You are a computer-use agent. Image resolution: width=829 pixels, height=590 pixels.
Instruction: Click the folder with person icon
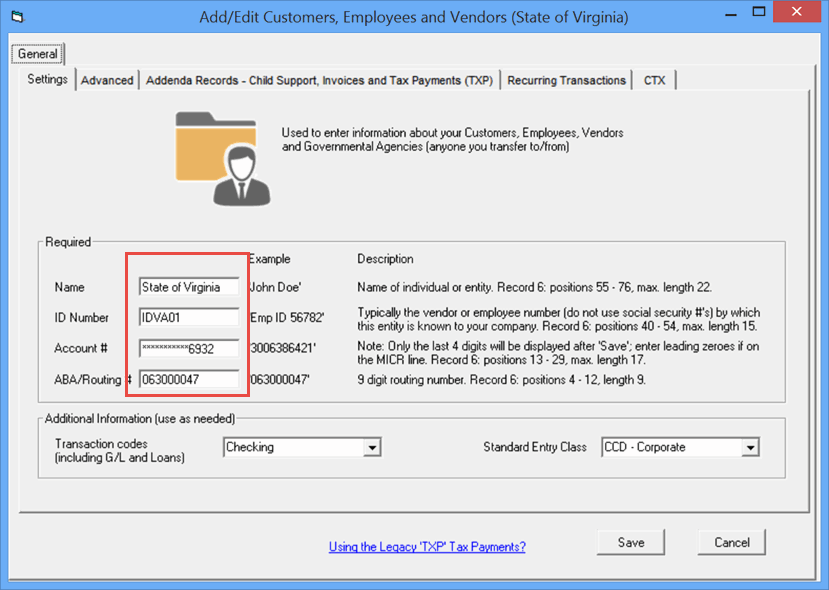(x=223, y=159)
